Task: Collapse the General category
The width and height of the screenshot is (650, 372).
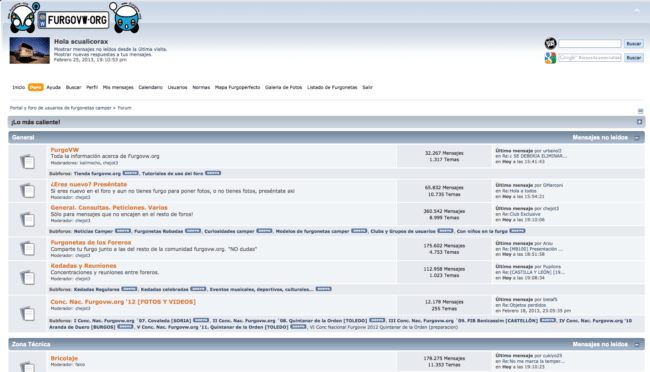Action: pos(637,138)
